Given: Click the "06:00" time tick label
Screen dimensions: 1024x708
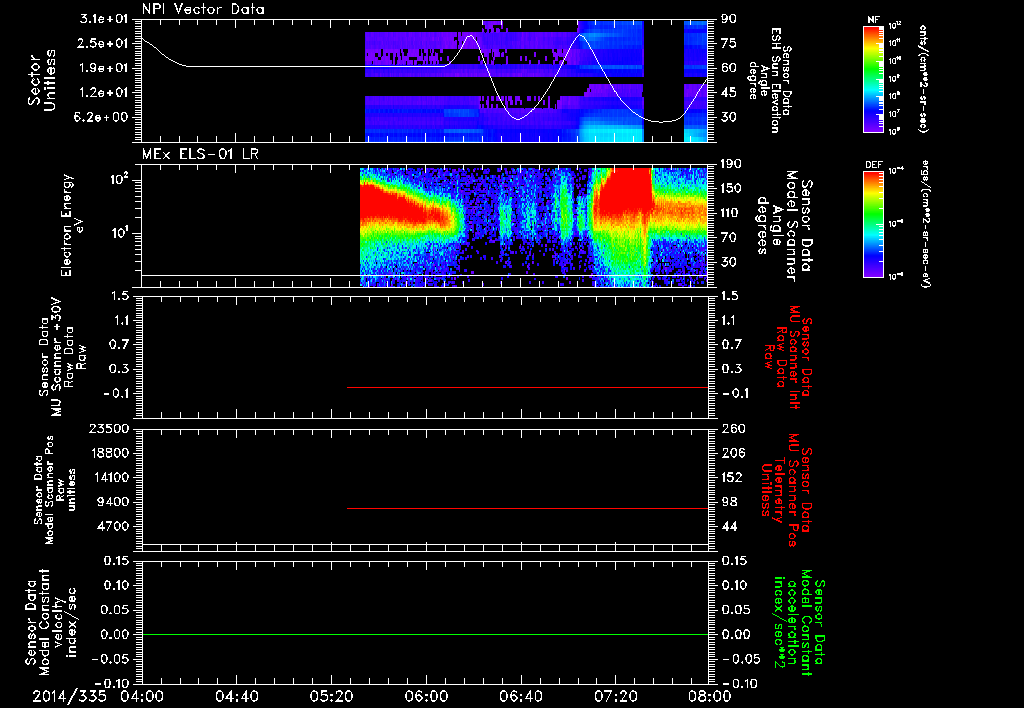Looking at the screenshot, I should pyautogui.click(x=426, y=696).
